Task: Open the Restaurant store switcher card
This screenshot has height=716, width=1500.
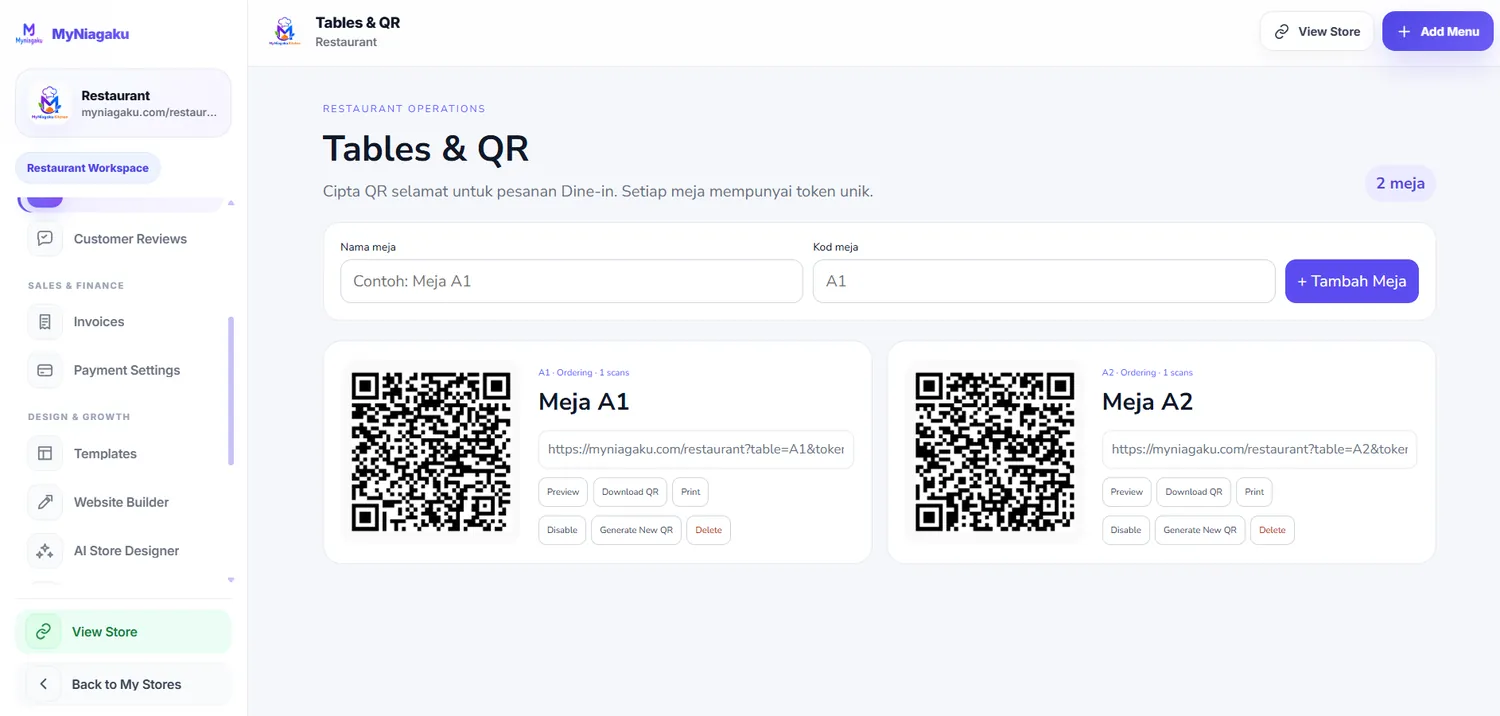Action: [123, 103]
